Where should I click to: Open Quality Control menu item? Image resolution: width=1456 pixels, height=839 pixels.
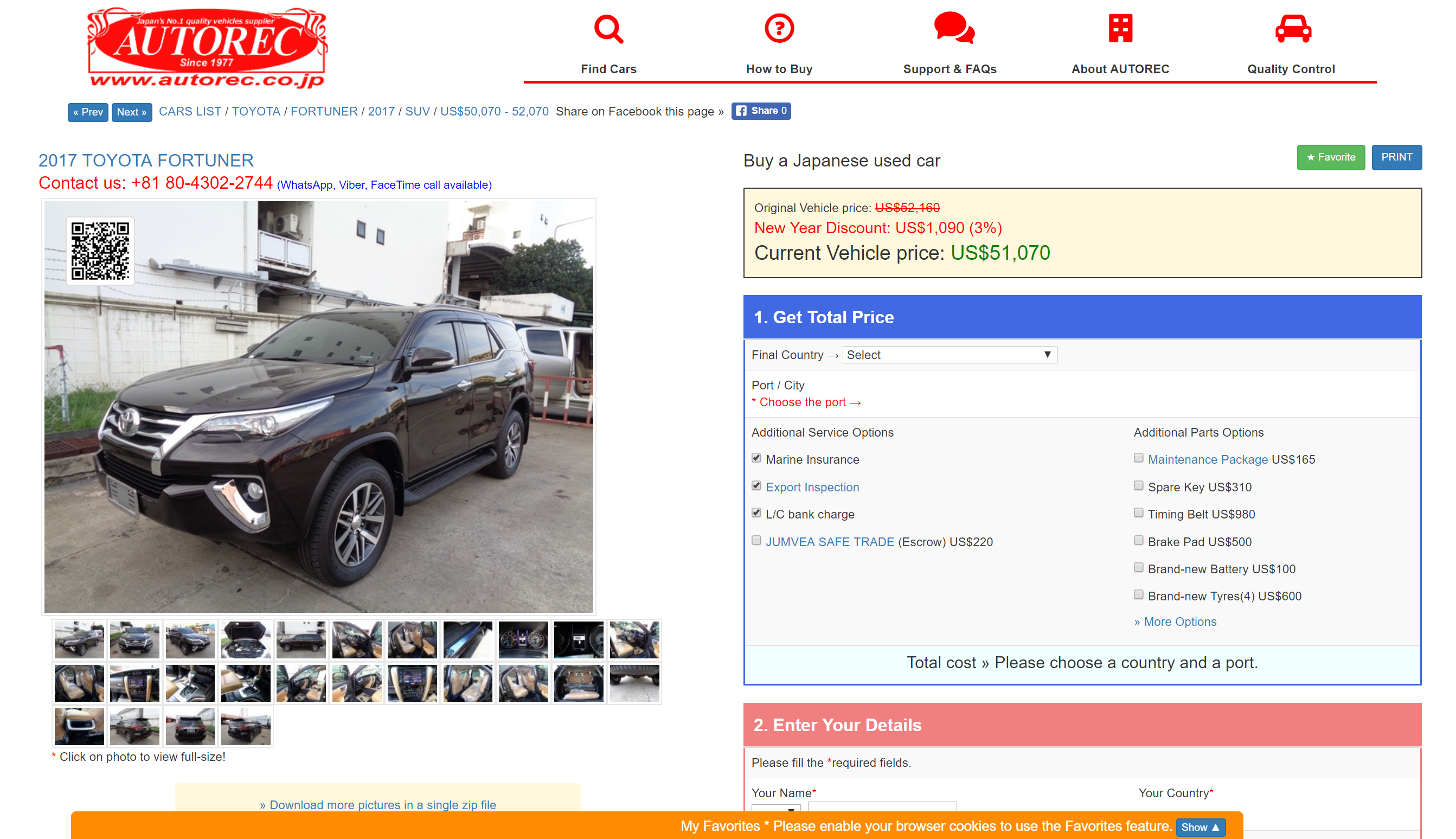click(1291, 69)
